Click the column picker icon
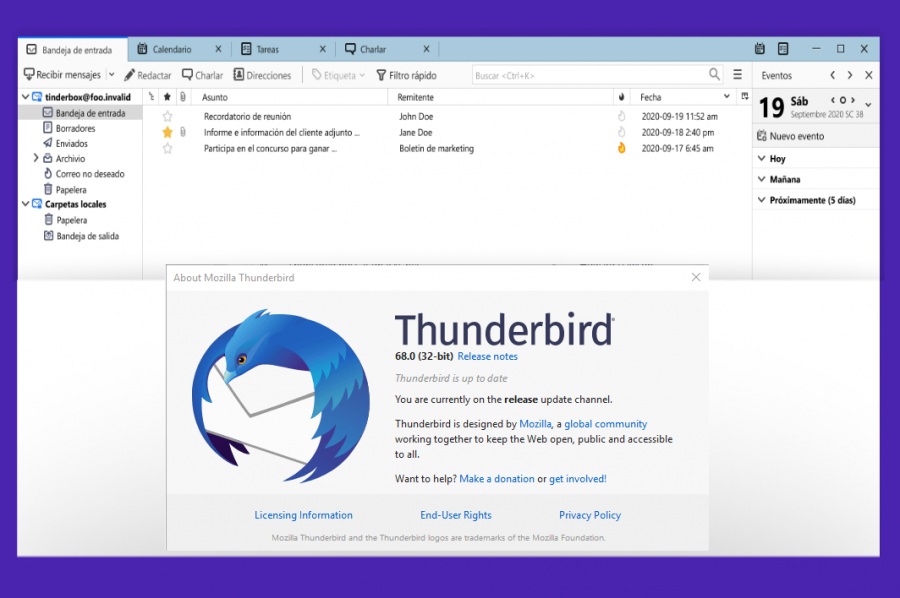This screenshot has height=598, width=900. pos(744,96)
